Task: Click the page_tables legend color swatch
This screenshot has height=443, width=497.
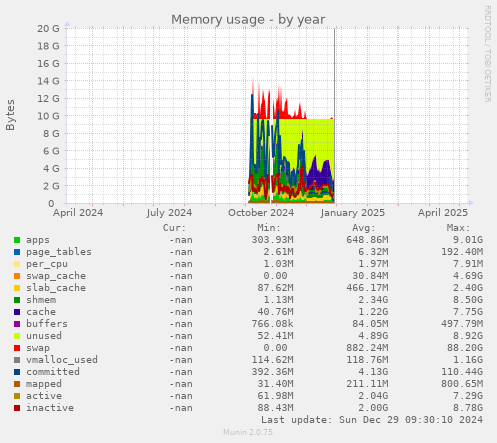Action: click(17, 252)
